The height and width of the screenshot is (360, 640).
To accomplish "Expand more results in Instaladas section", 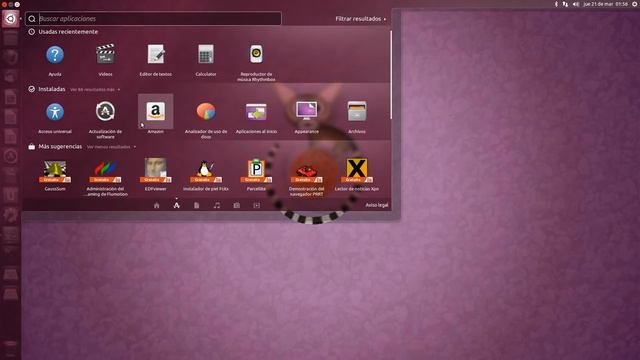I will (95, 89).
